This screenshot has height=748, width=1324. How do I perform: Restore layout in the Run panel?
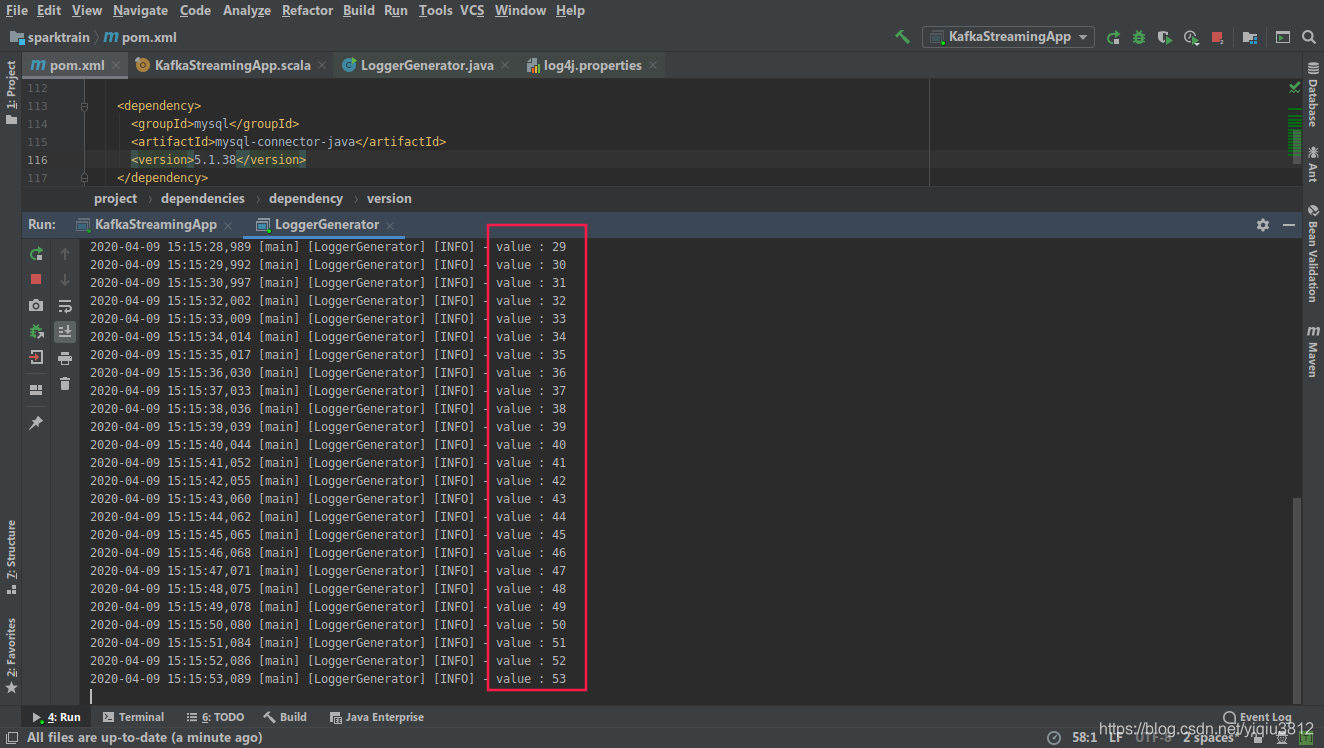[x=36, y=390]
